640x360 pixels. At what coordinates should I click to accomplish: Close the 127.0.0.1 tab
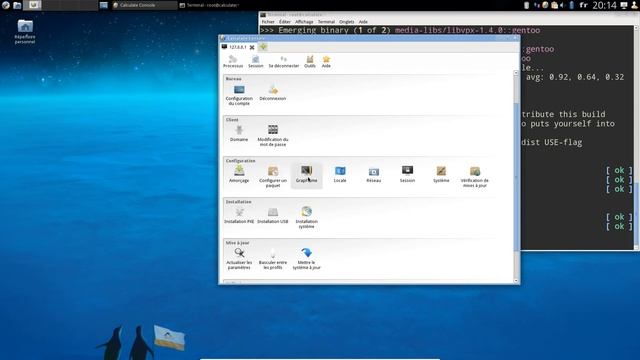[252, 47]
